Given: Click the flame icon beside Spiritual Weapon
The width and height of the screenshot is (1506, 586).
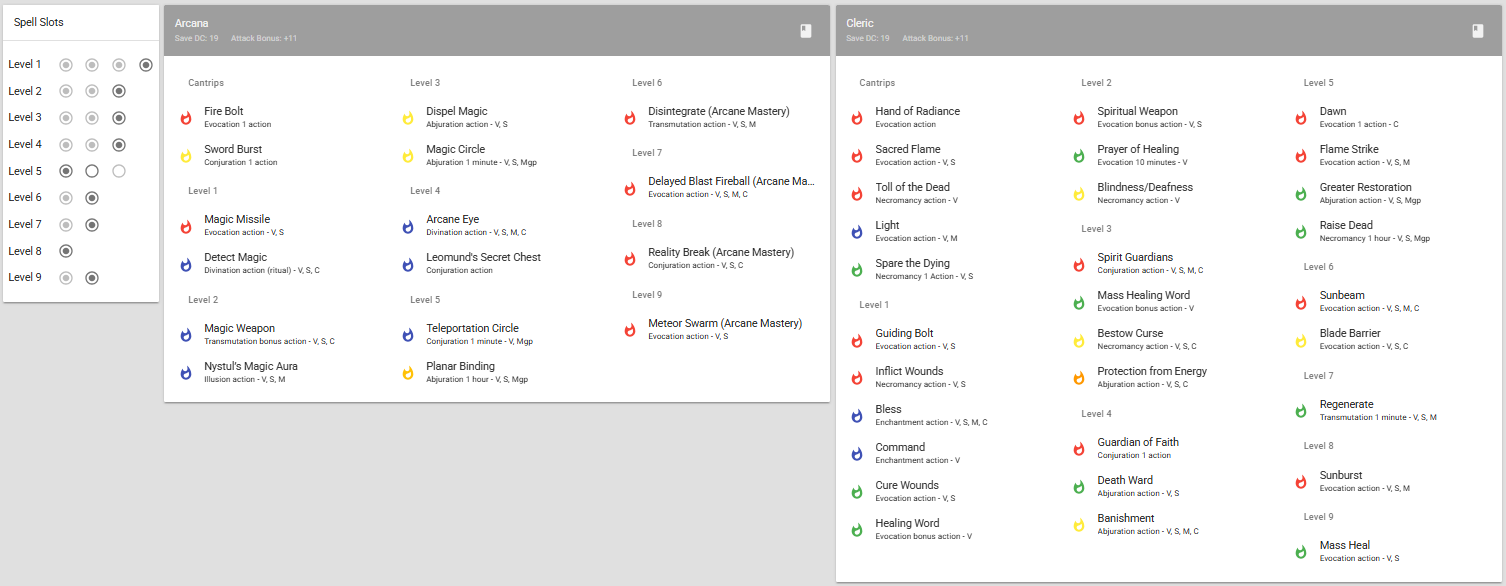Looking at the screenshot, I should tap(1078, 118).
